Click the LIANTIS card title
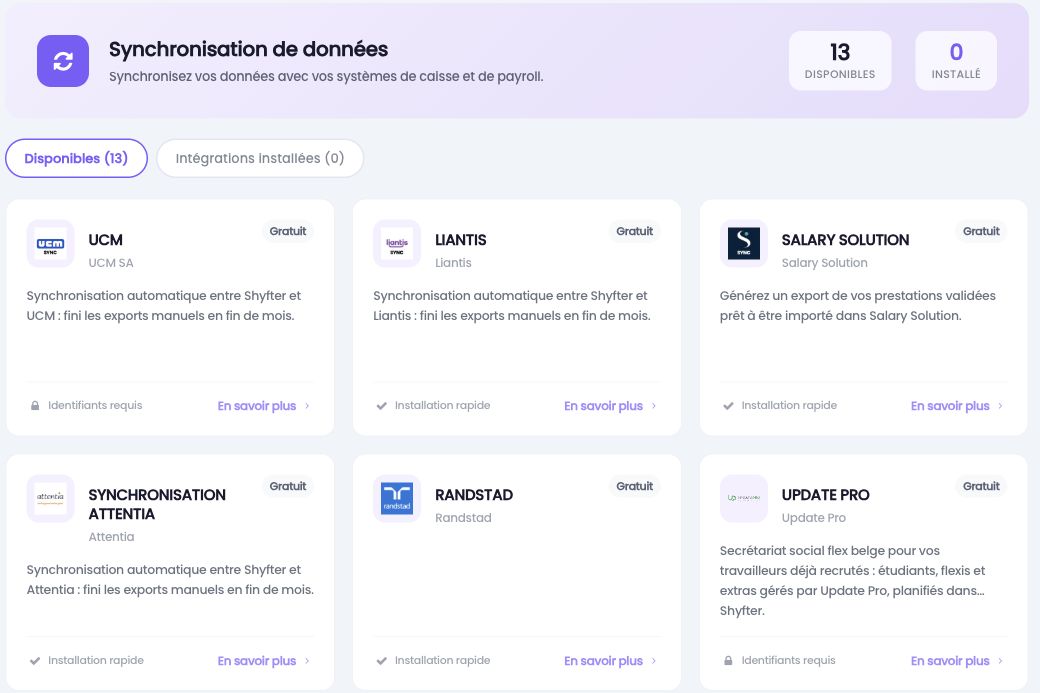This screenshot has height=693, width=1040. [x=460, y=240]
